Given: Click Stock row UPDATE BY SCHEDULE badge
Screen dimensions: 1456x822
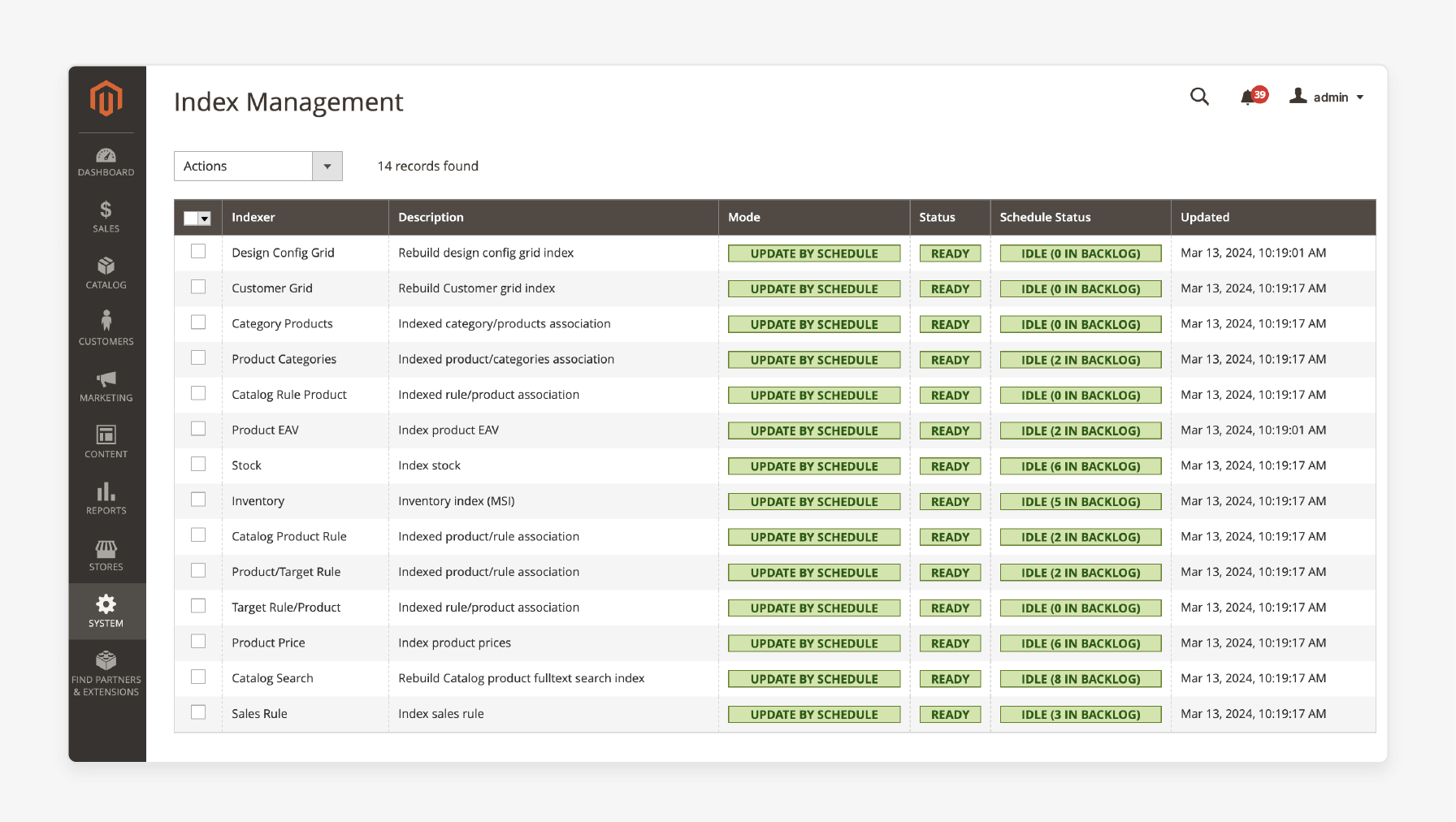Looking at the screenshot, I should point(814,466).
